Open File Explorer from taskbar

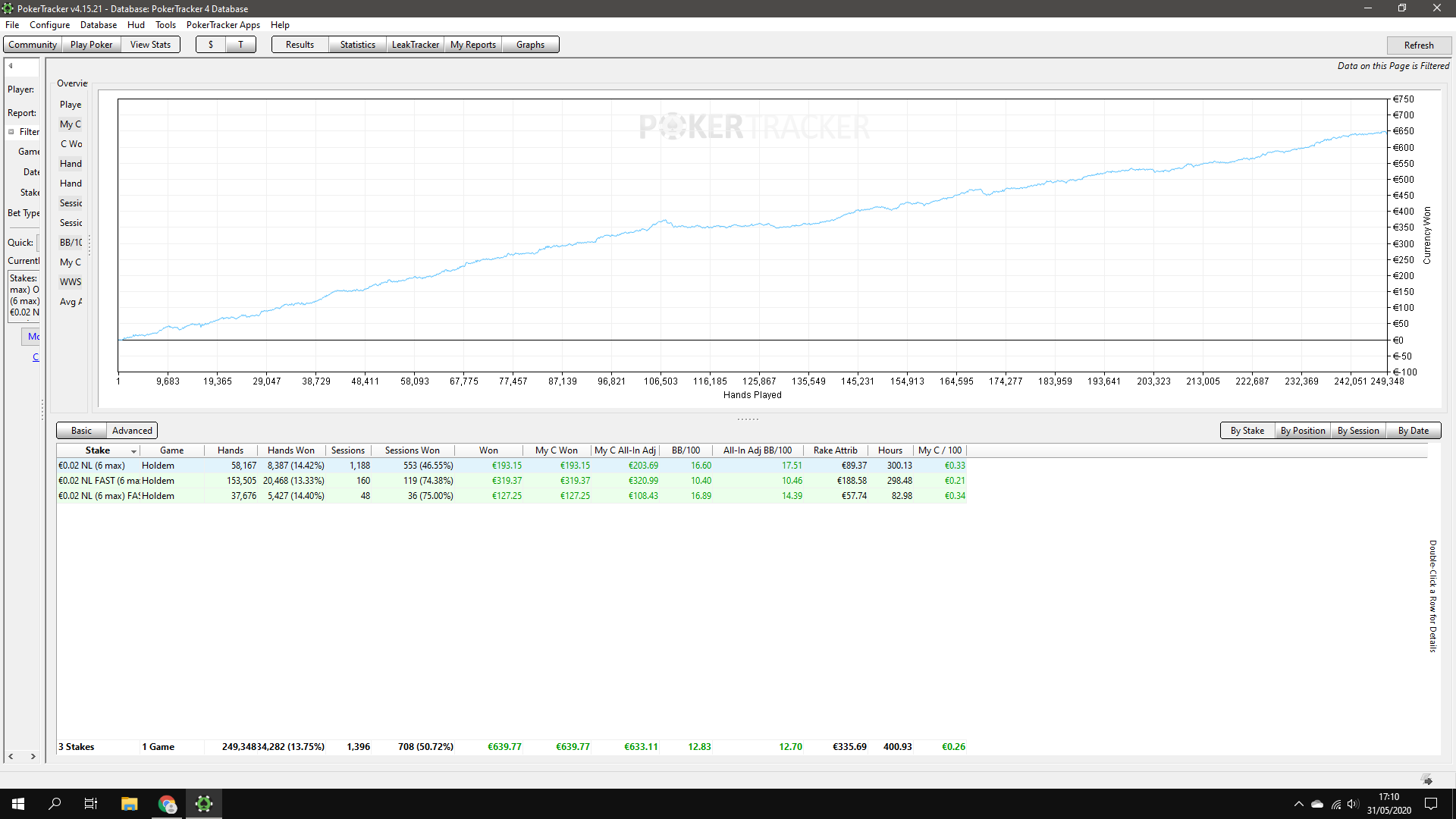click(129, 804)
